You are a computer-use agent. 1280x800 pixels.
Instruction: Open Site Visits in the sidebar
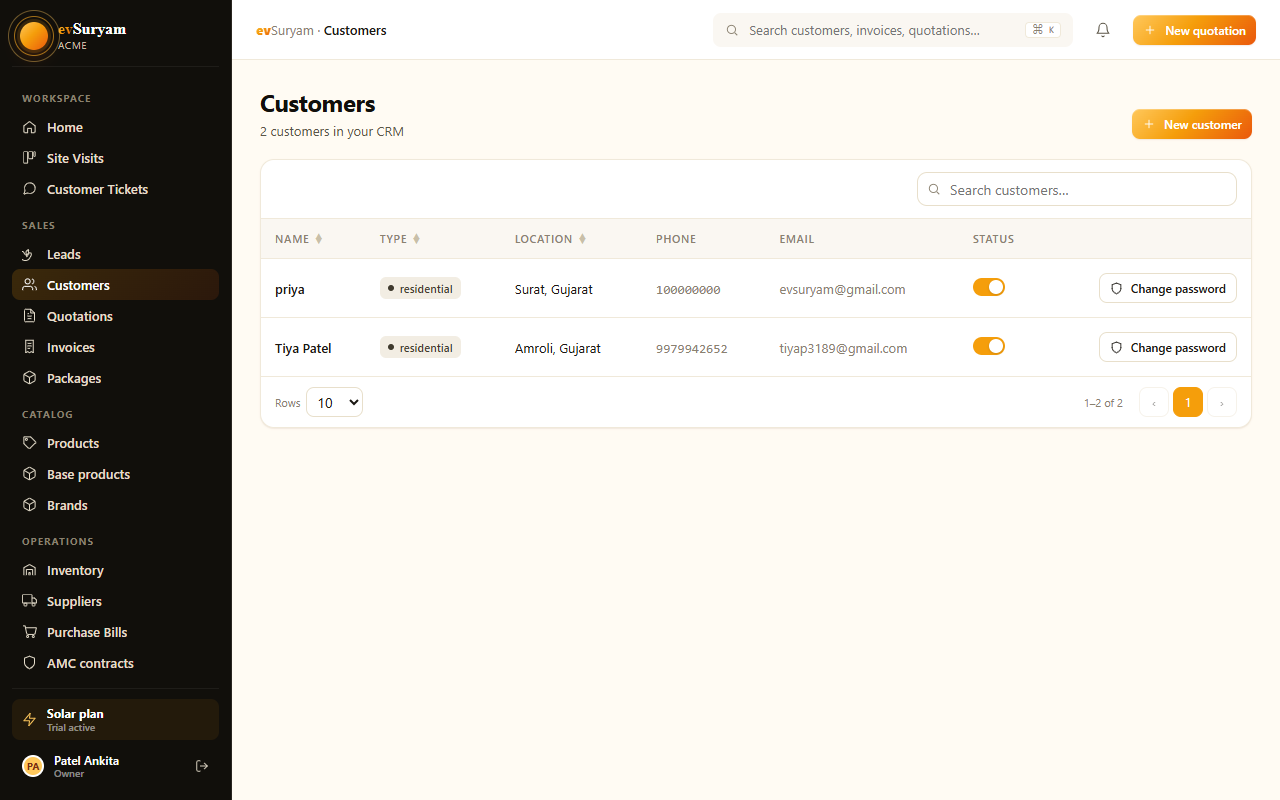tap(115, 158)
